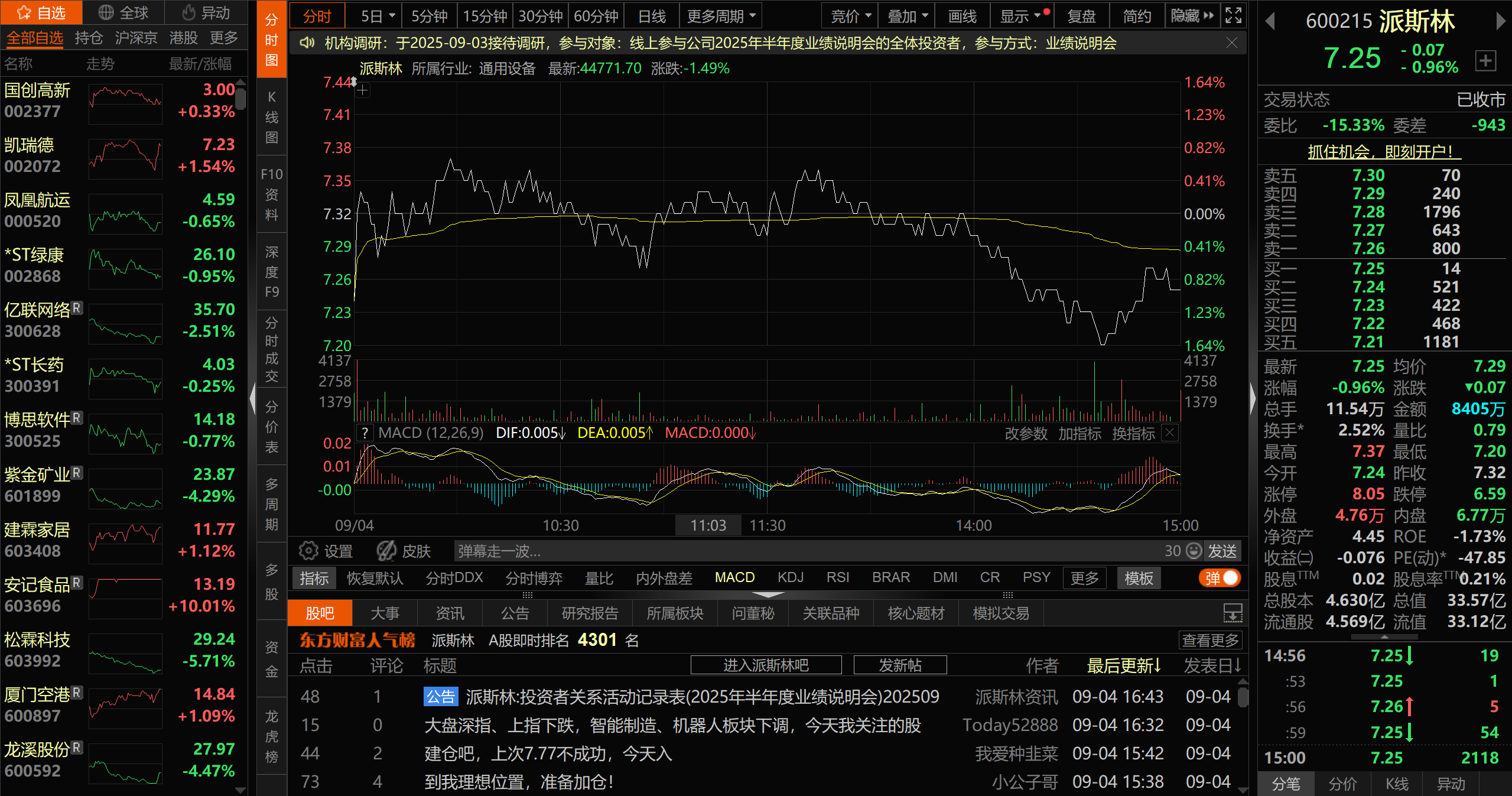Image resolution: width=1512 pixels, height=796 pixels.
Task: Click download panel icon beside tabs
Action: [x=1233, y=613]
